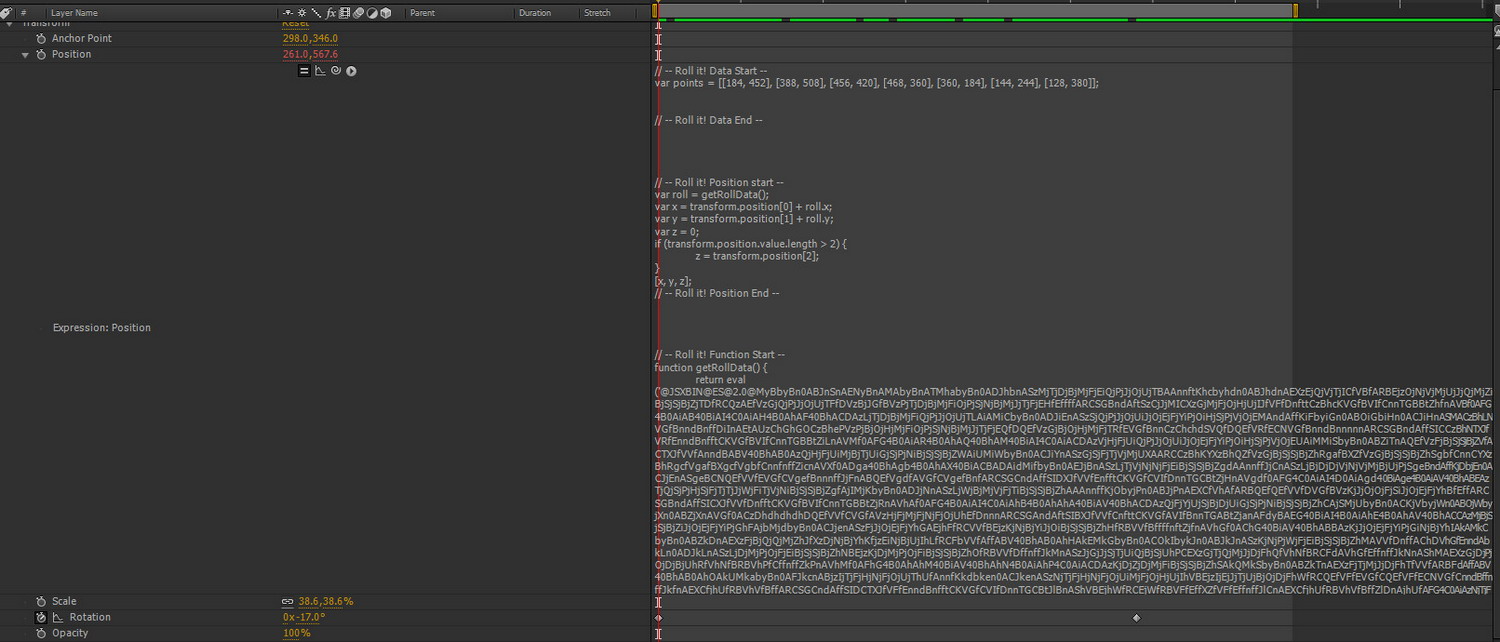Click the 'var roll = getRollData();' line

[x=711, y=195]
